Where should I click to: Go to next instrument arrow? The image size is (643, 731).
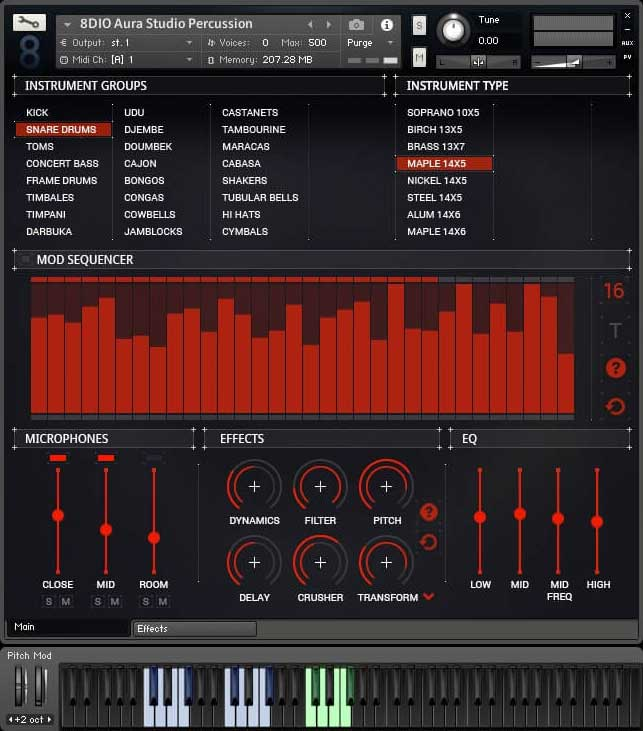(x=329, y=24)
